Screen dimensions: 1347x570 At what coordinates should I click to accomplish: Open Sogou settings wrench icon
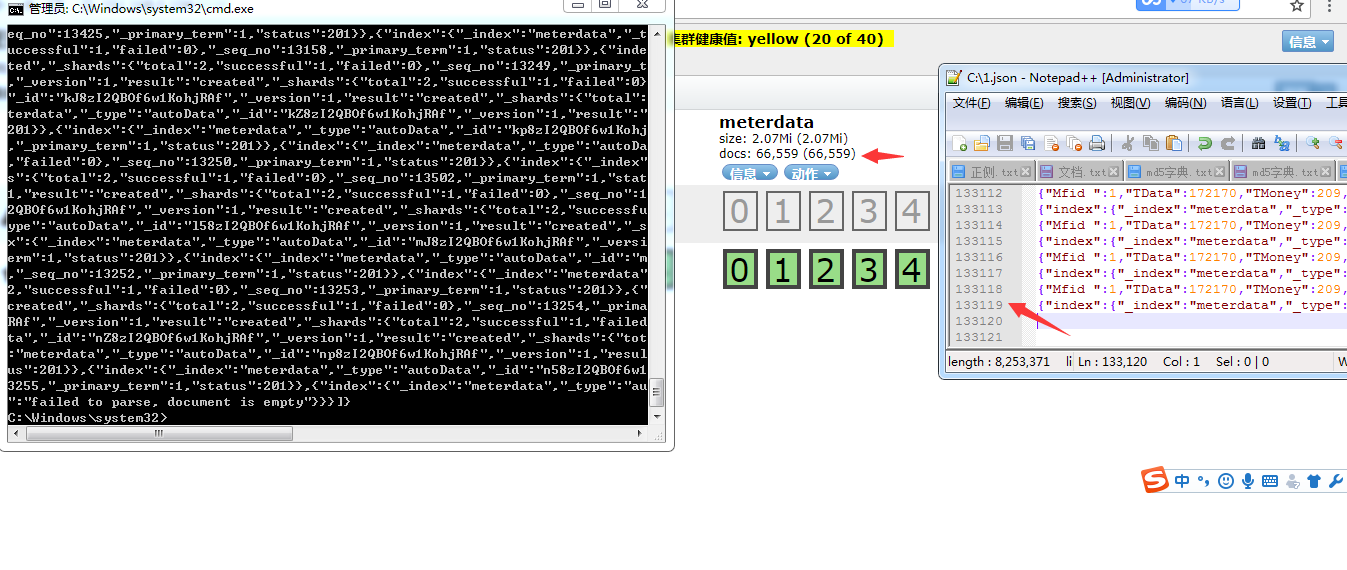pyautogui.click(x=1335, y=481)
